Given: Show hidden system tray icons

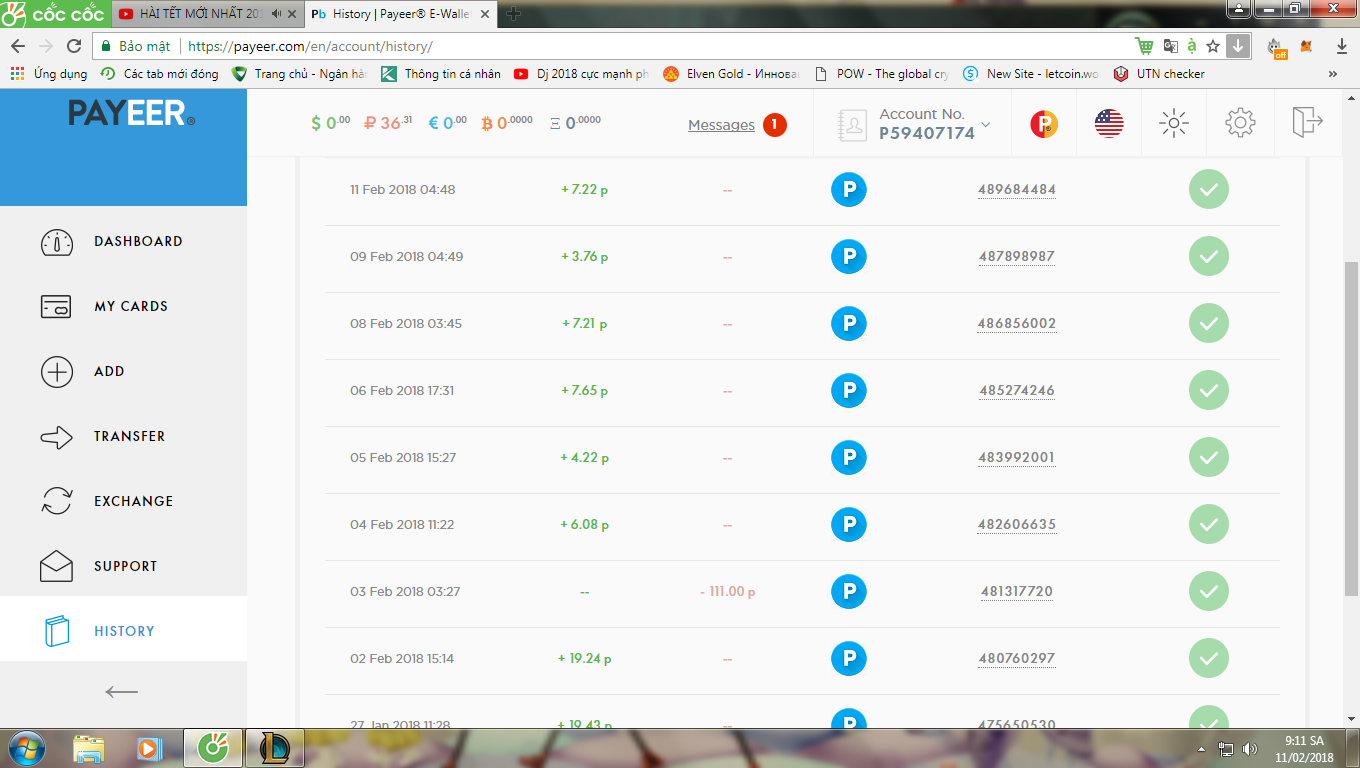Looking at the screenshot, I should [x=1202, y=748].
